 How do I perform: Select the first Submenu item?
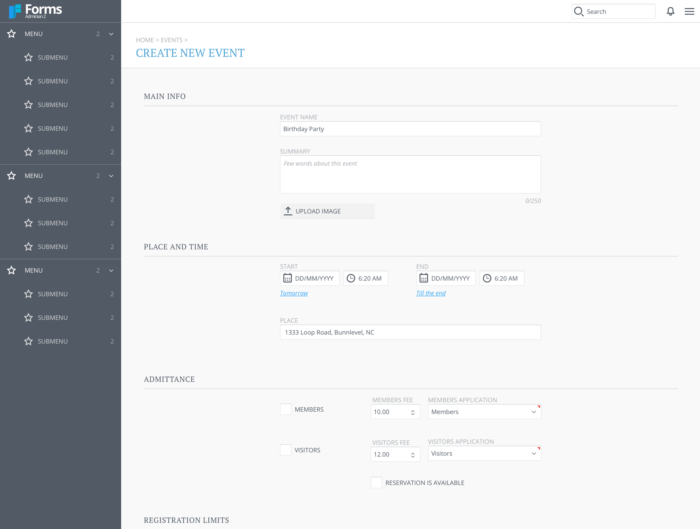[60, 58]
